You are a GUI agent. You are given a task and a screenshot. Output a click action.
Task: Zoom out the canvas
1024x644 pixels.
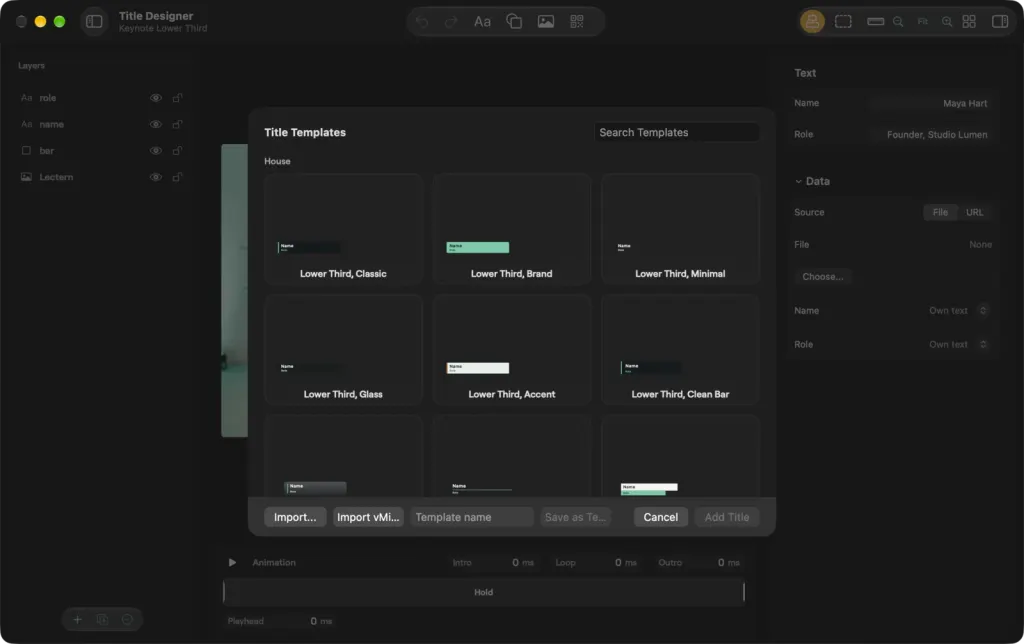click(898, 22)
